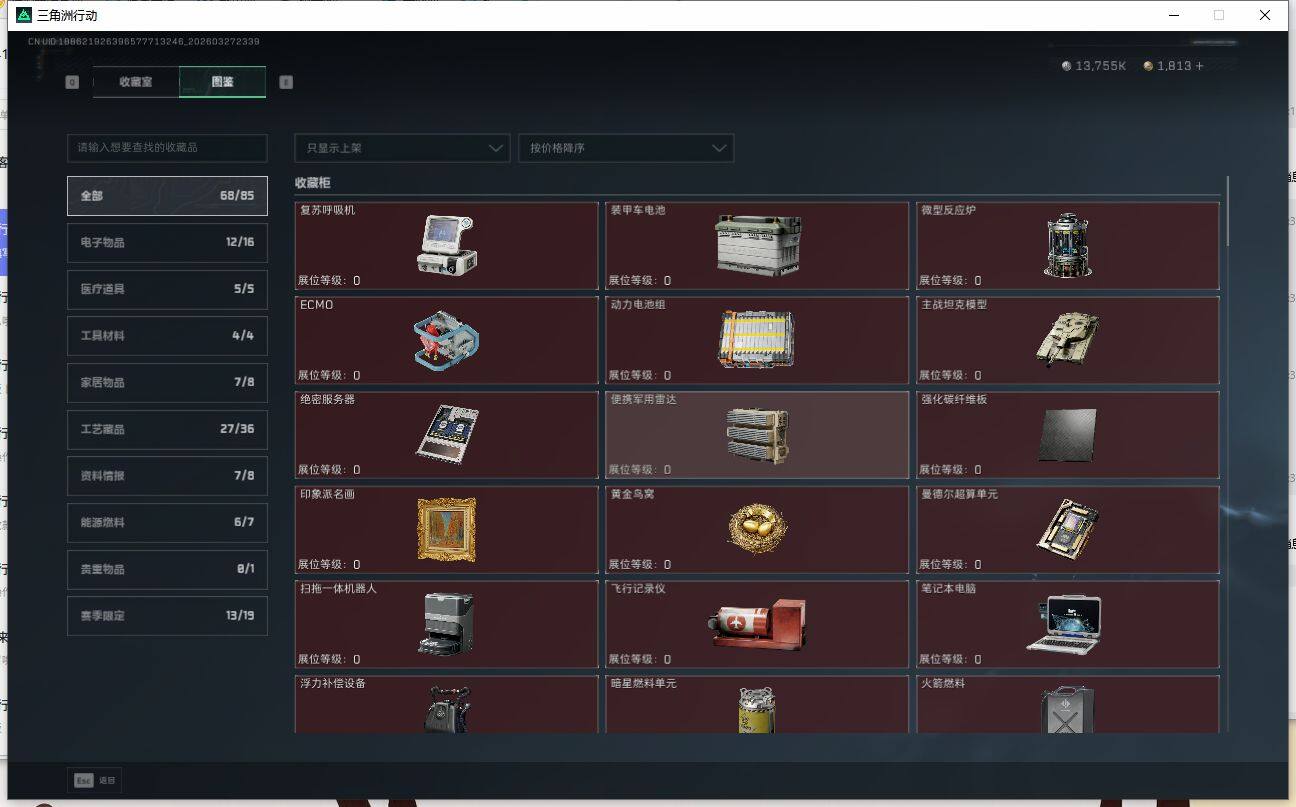This screenshot has width=1296, height=807.
Task: Select the 笔记本电脑 laptop item
Action: coord(1068,625)
